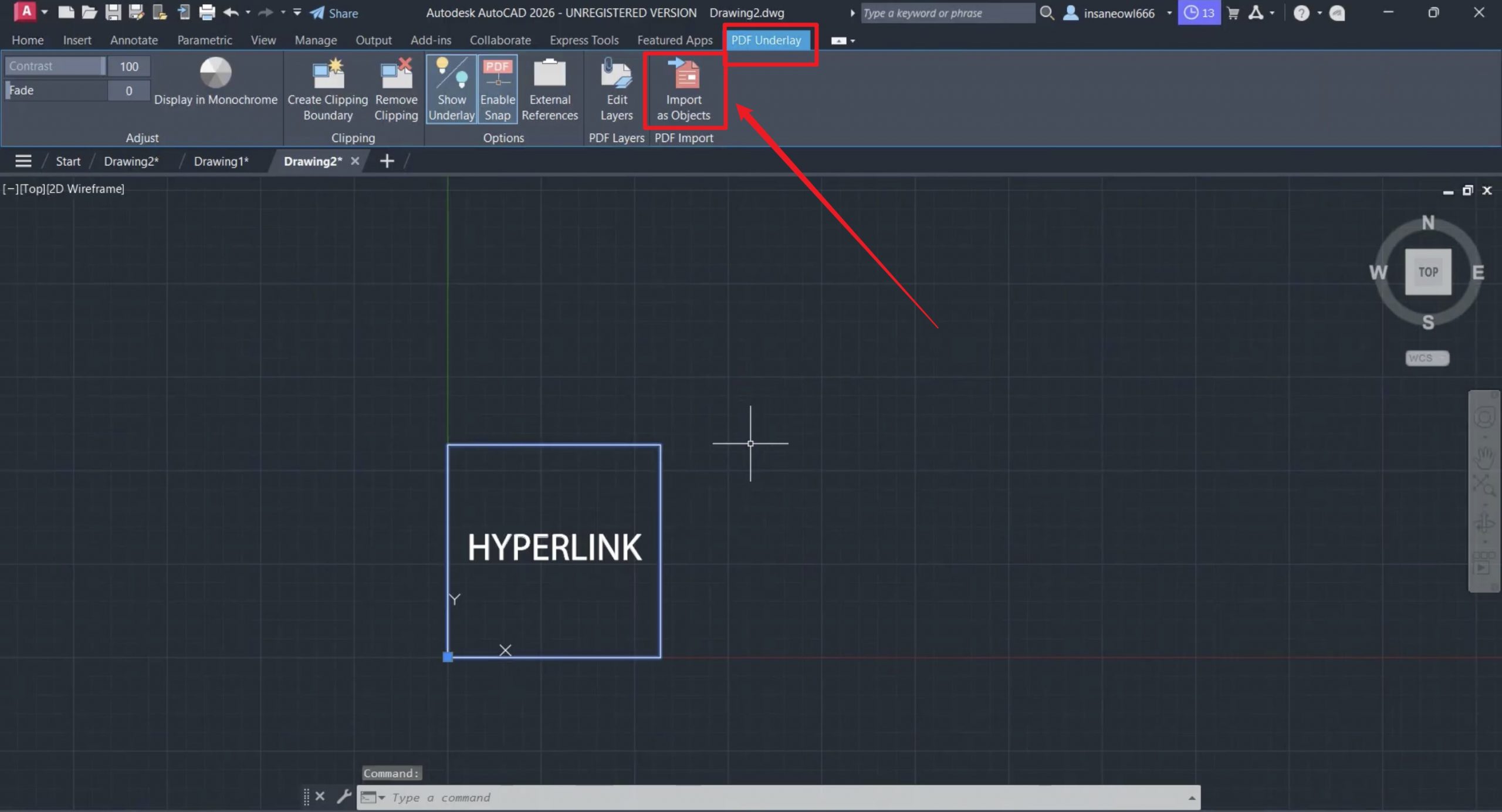
Task: Click the TOP face of ViewCube
Action: coord(1428,272)
